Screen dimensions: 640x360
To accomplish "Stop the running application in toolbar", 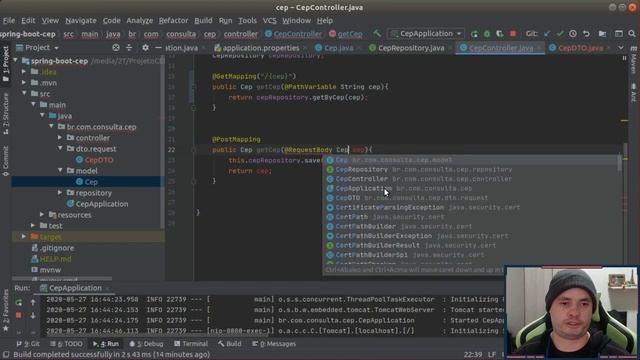I will coord(513,34).
